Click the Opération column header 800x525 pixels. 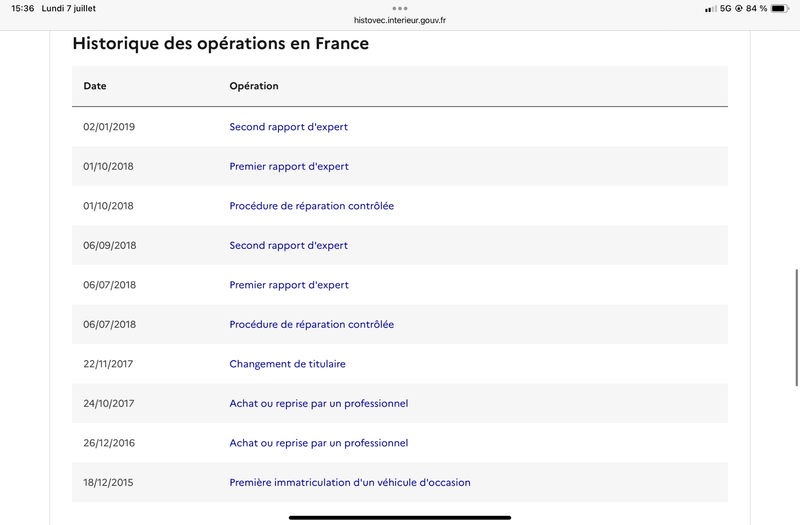coord(254,86)
